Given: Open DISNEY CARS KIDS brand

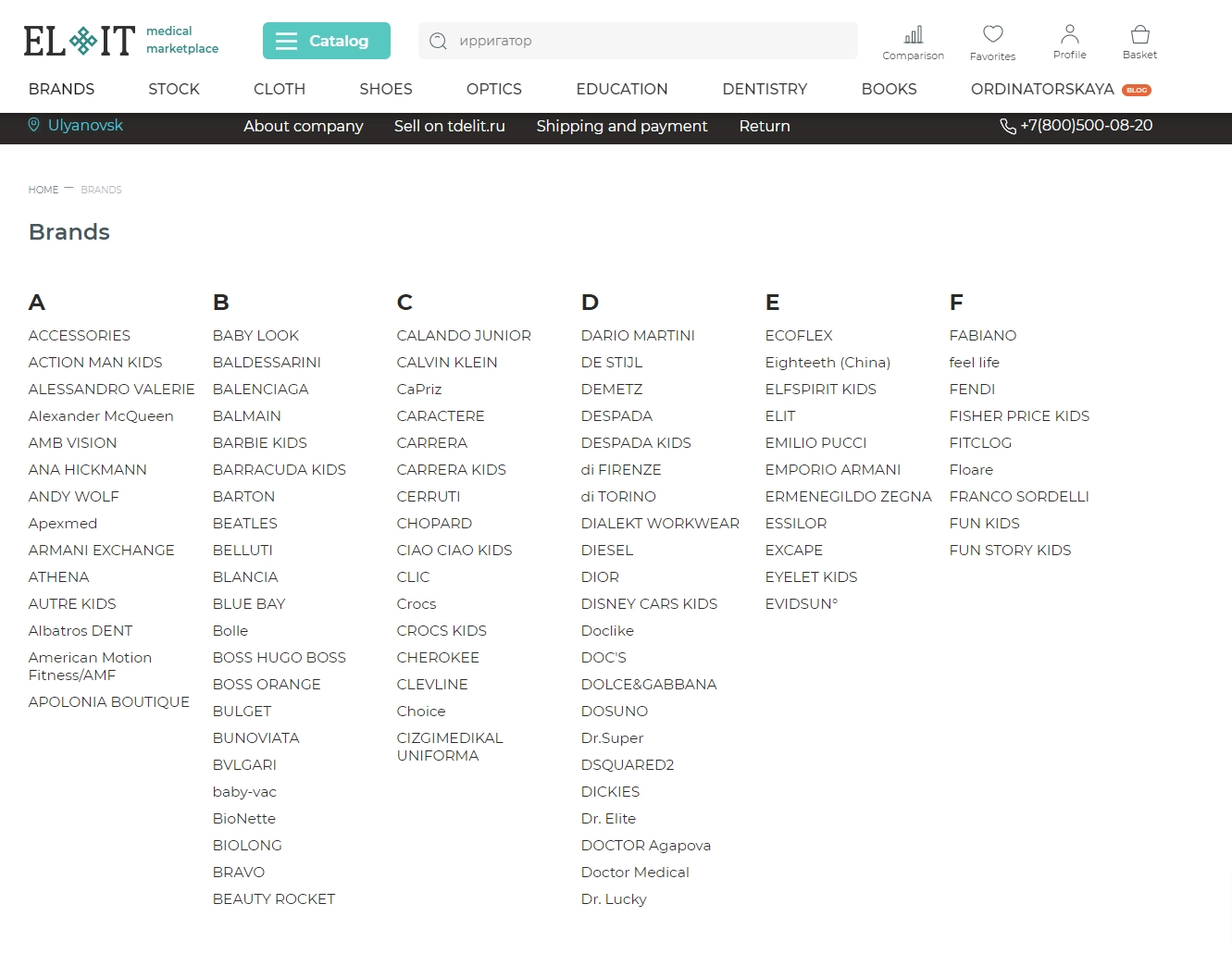Looking at the screenshot, I should [649, 603].
